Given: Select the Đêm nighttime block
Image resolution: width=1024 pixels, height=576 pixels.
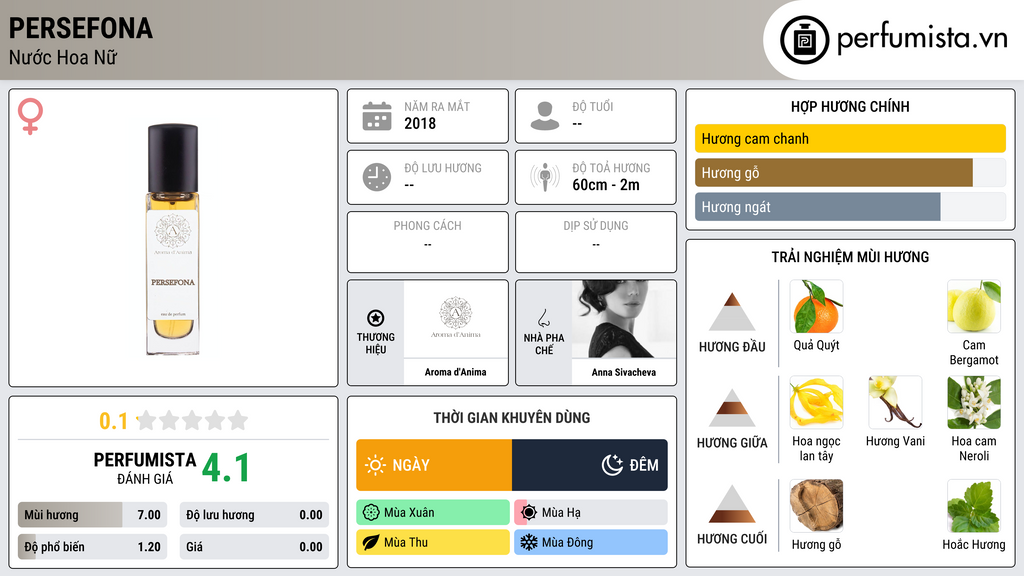Looking at the screenshot, I should tap(590, 465).
